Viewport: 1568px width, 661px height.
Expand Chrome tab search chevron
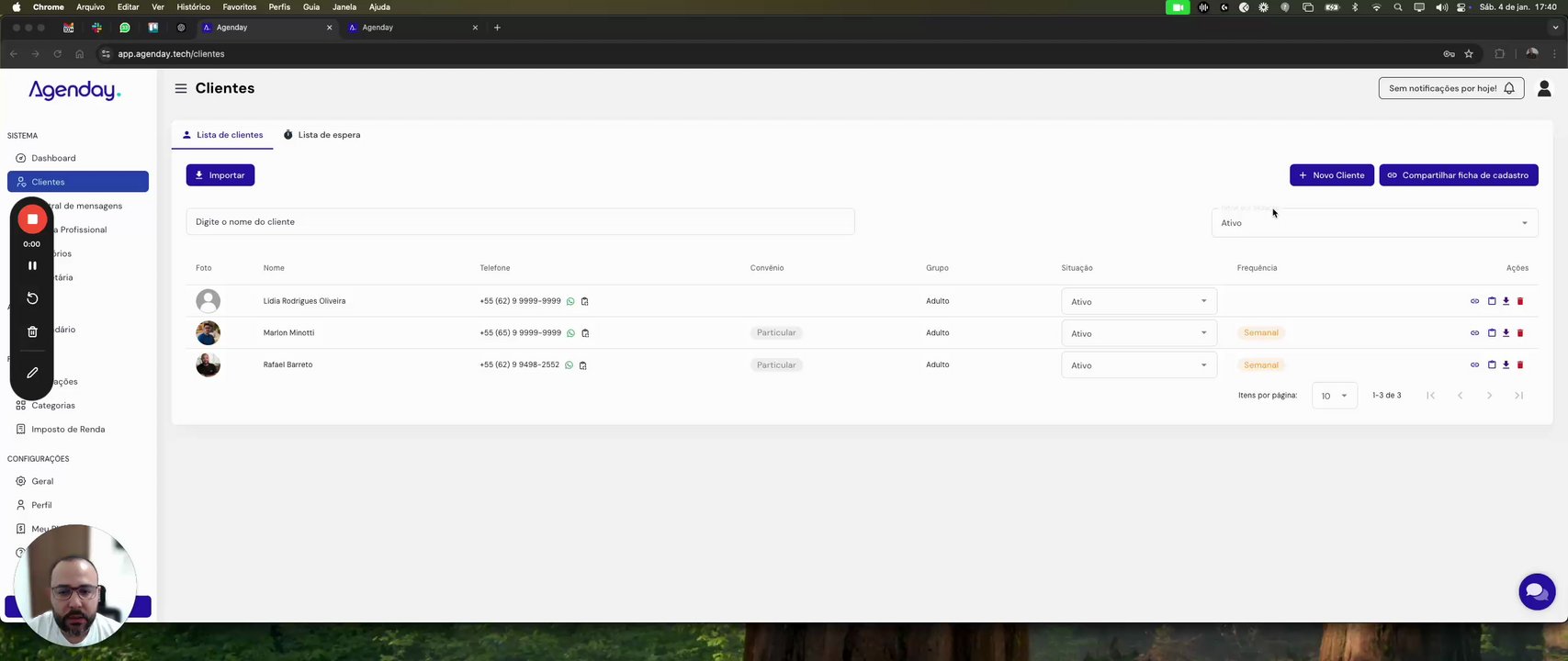(x=1555, y=28)
